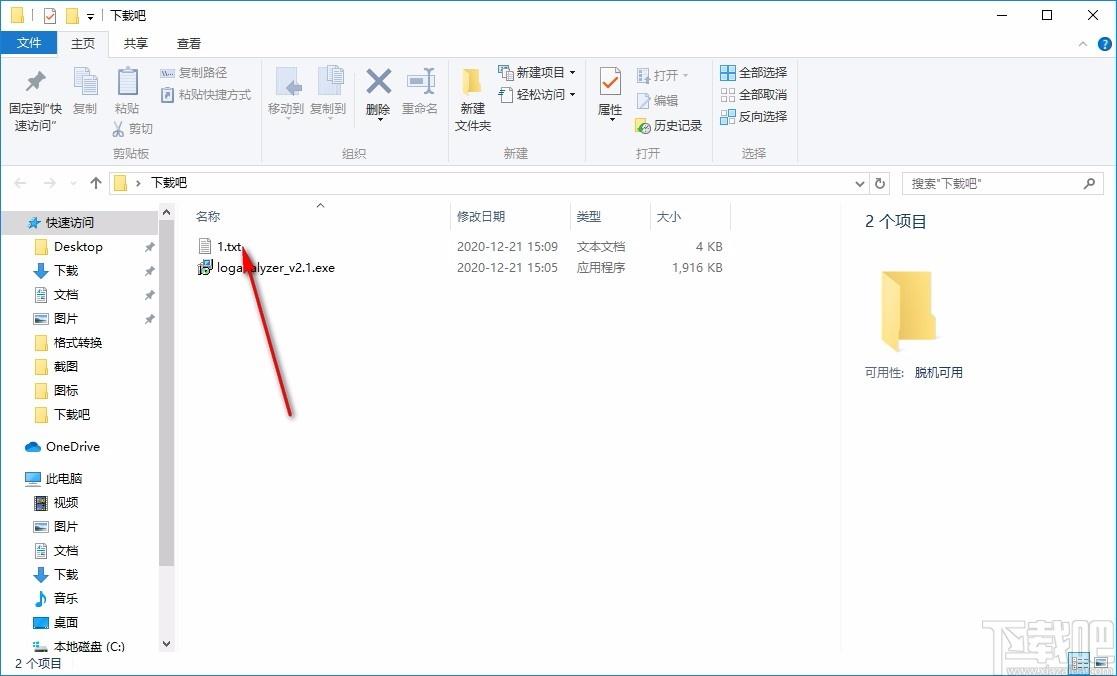Open OneDrive in the sidebar

tap(73, 447)
